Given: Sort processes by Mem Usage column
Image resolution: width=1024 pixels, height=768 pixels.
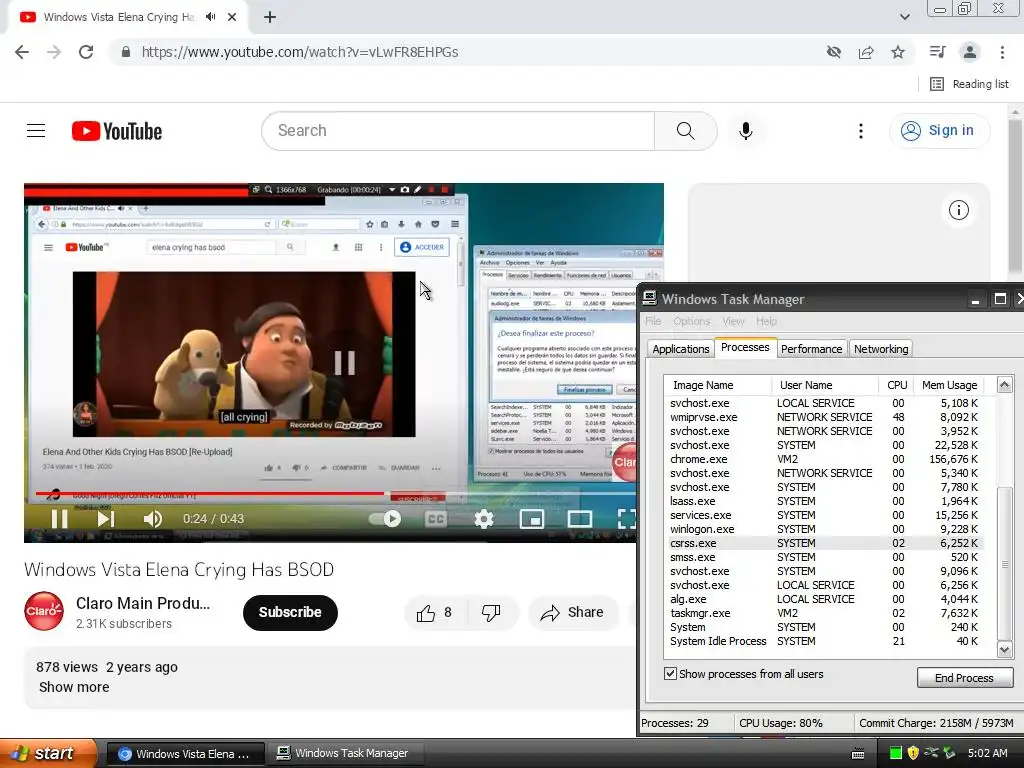Looking at the screenshot, I should [949, 385].
